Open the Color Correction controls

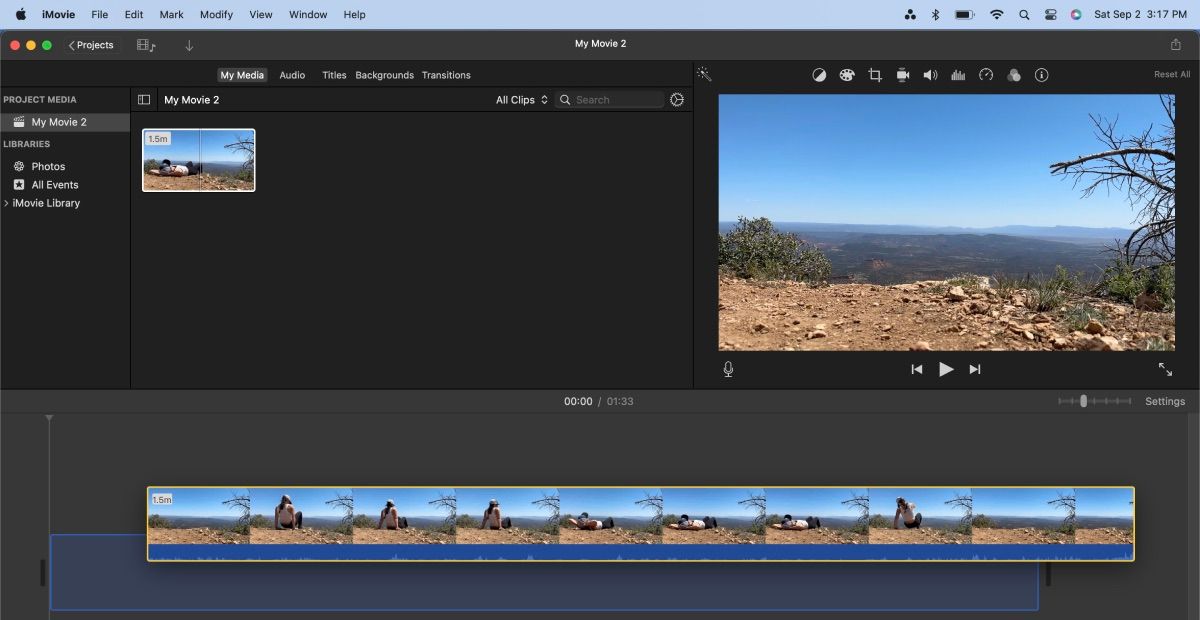point(847,74)
